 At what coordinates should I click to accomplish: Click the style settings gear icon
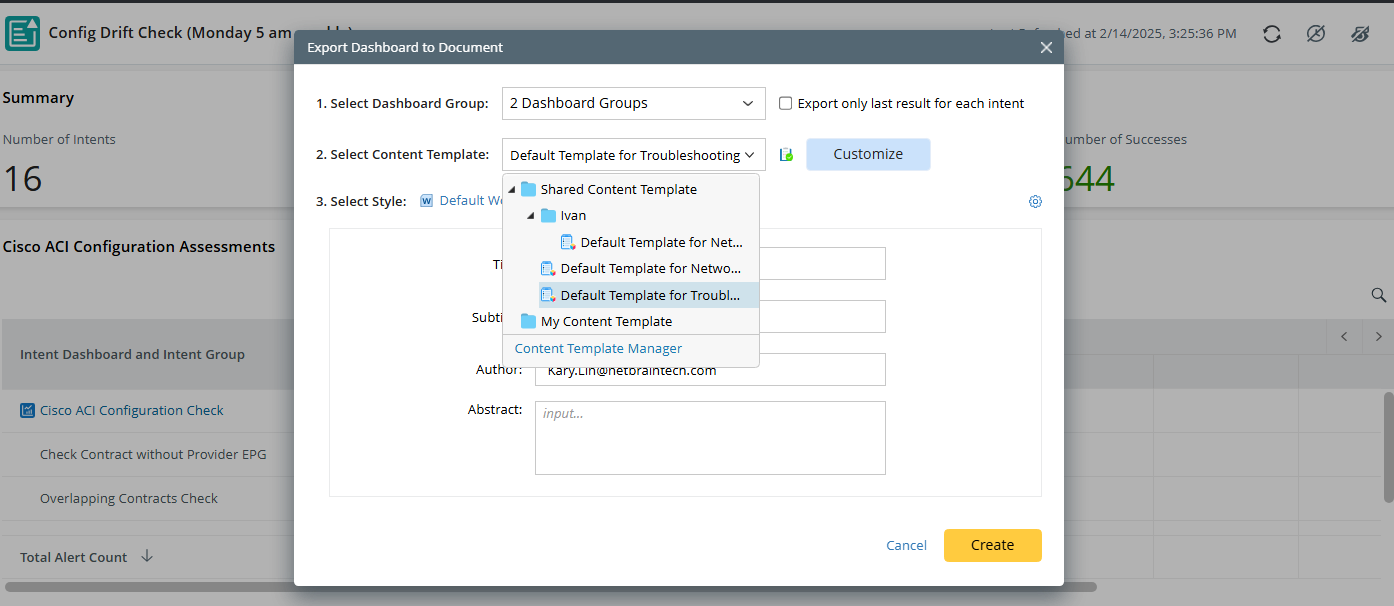point(1035,201)
